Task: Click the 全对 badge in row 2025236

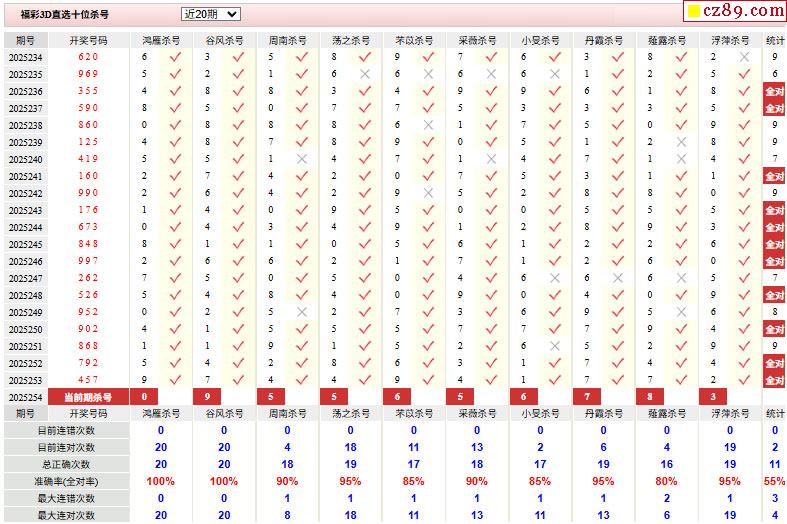Action: pyautogui.click(x=774, y=91)
